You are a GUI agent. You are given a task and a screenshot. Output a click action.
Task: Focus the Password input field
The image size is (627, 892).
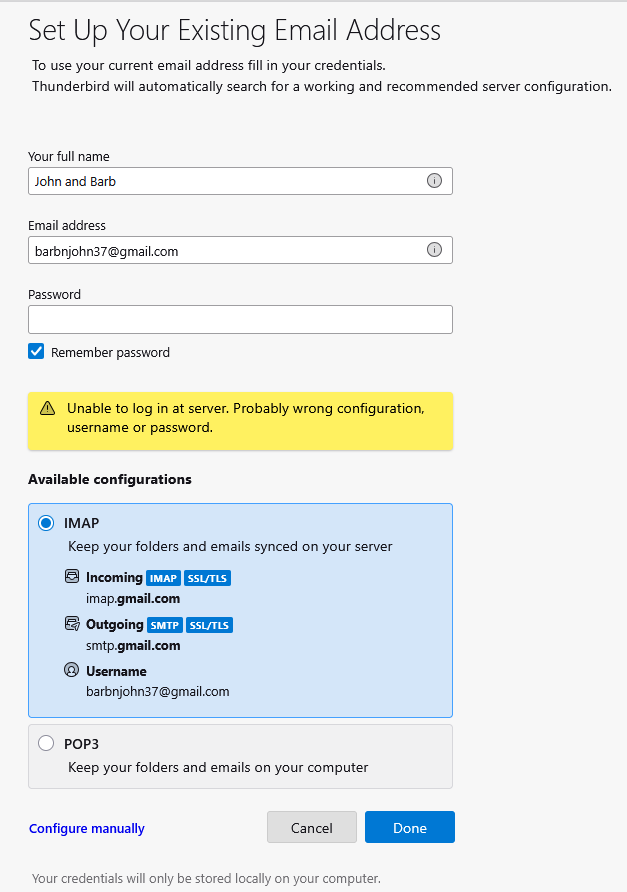click(x=240, y=319)
